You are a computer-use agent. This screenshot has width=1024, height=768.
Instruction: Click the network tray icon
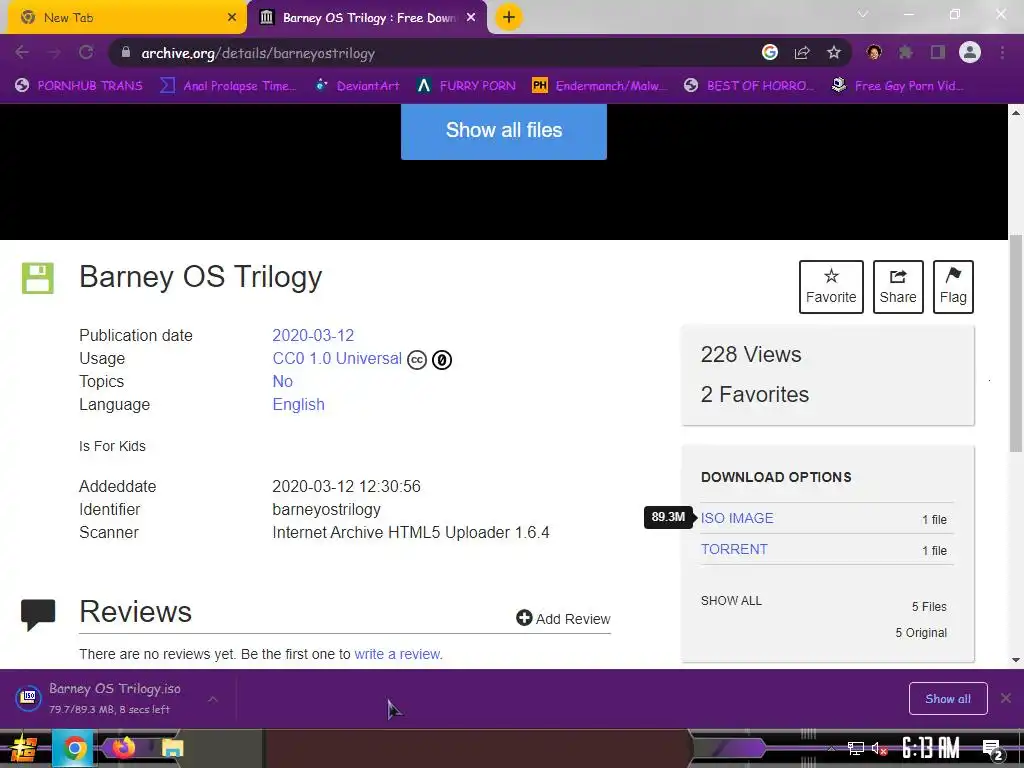(856, 748)
